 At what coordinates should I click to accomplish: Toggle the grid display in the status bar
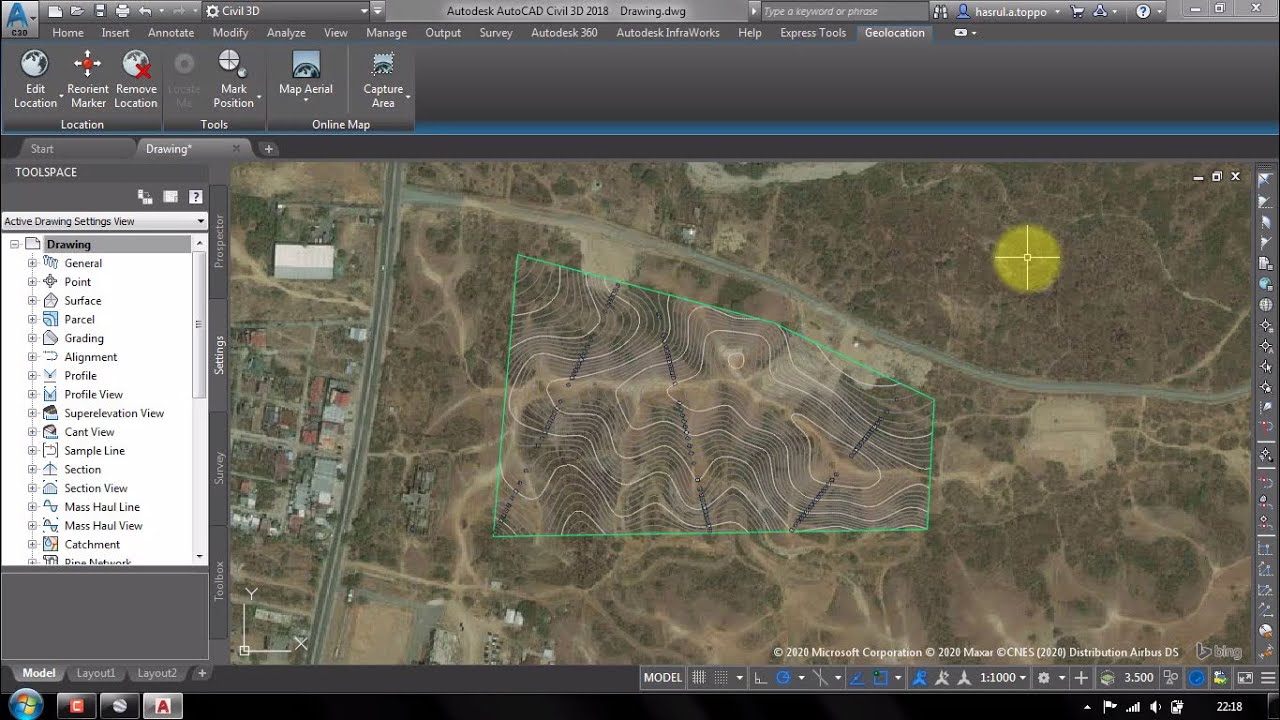pos(699,677)
